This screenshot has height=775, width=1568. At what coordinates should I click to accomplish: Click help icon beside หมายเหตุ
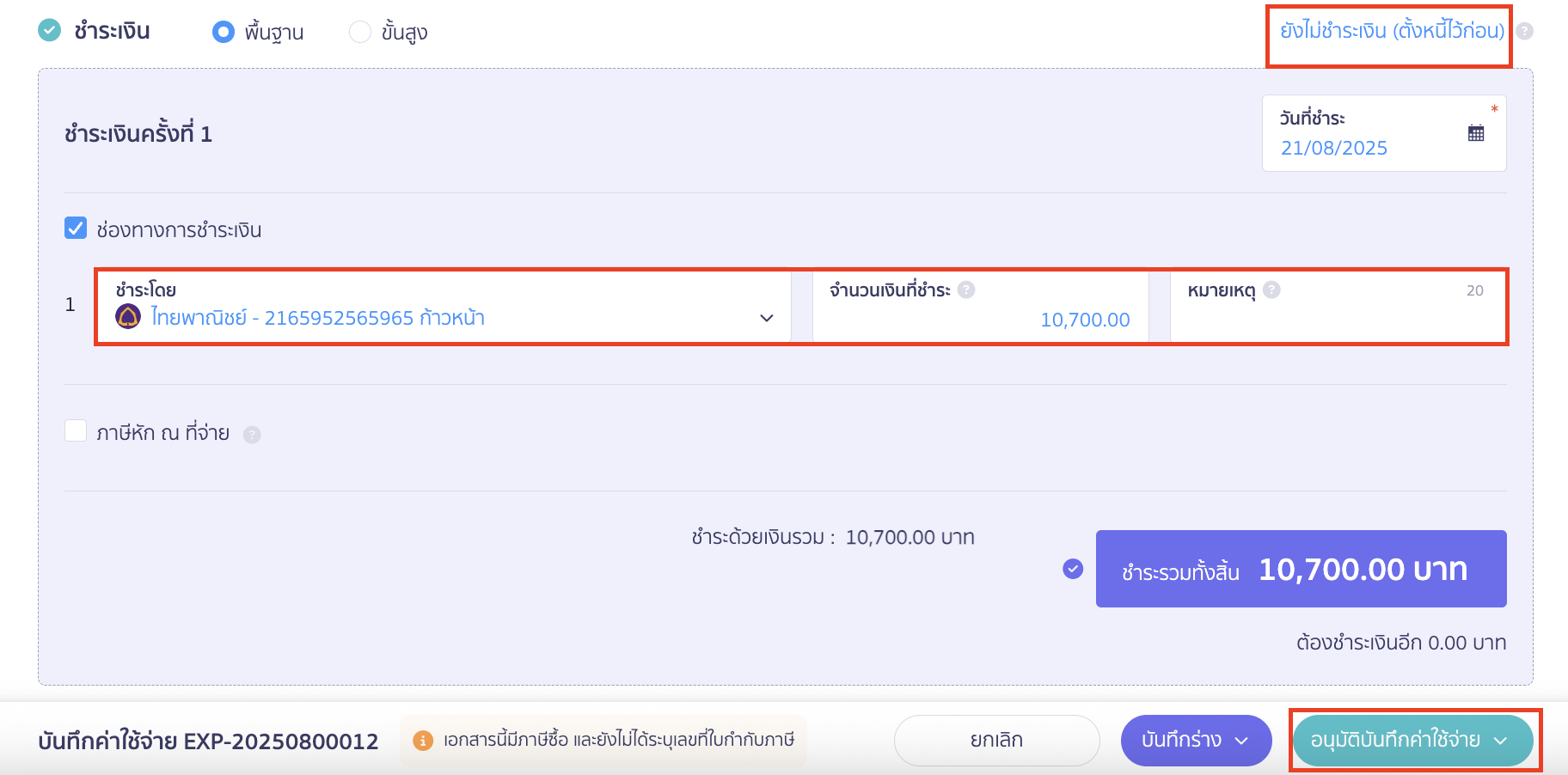(1274, 290)
